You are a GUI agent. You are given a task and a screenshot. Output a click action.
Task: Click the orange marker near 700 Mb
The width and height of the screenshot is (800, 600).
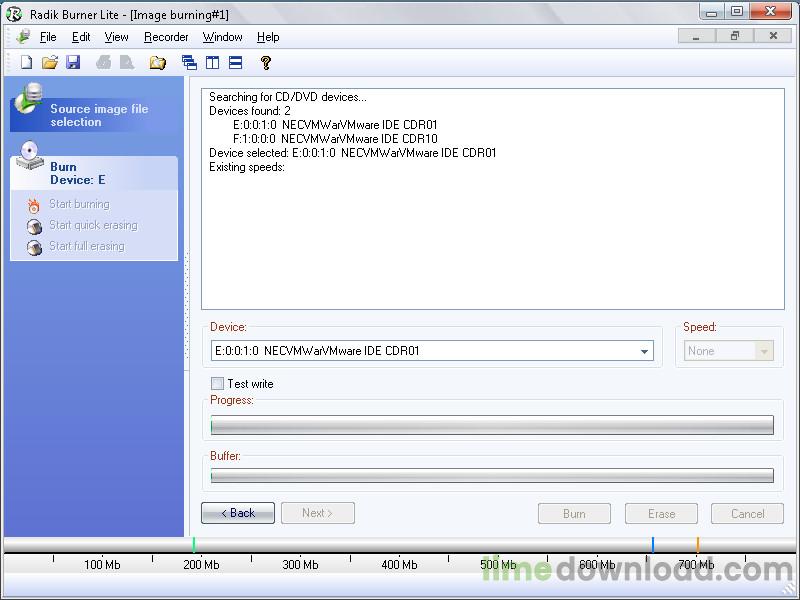pos(697,545)
